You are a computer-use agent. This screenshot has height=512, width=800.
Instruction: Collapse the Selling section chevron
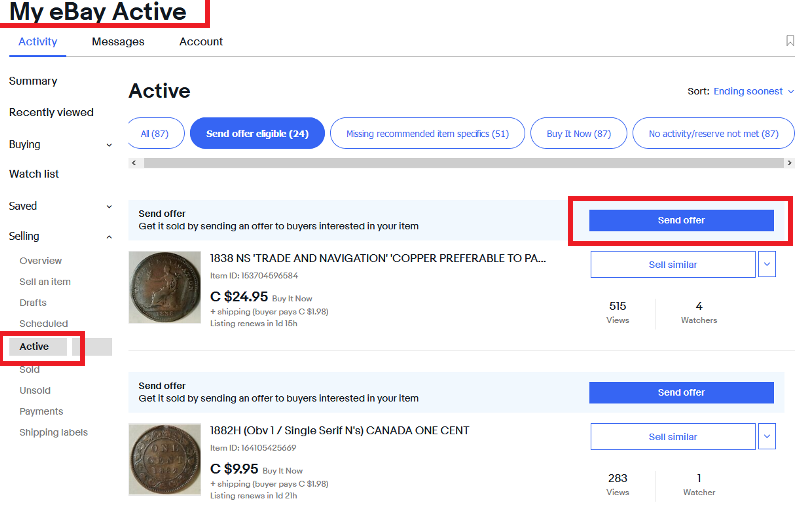(x=109, y=237)
